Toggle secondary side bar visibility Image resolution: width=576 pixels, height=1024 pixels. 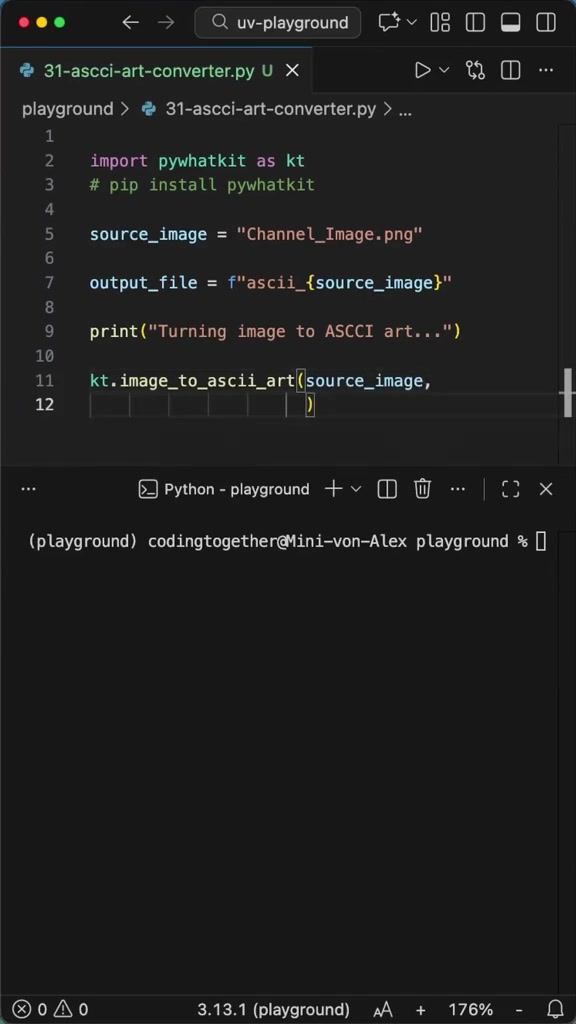545,22
